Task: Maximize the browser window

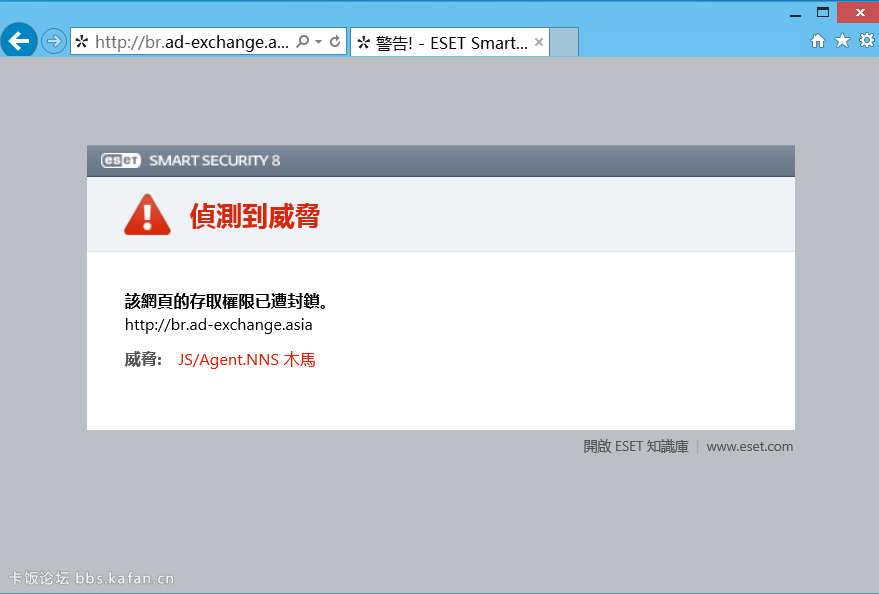Action: tap(822, 12)
